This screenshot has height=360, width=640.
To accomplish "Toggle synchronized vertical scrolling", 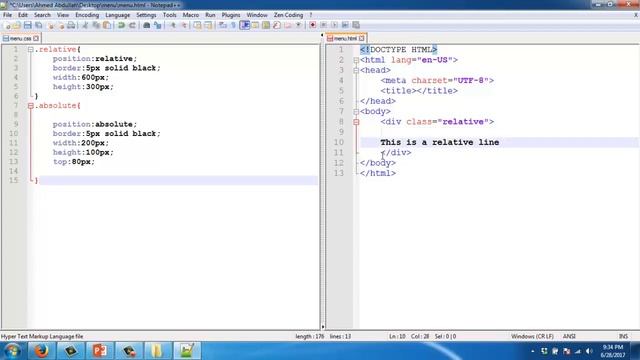I will [x=198, y=25].
